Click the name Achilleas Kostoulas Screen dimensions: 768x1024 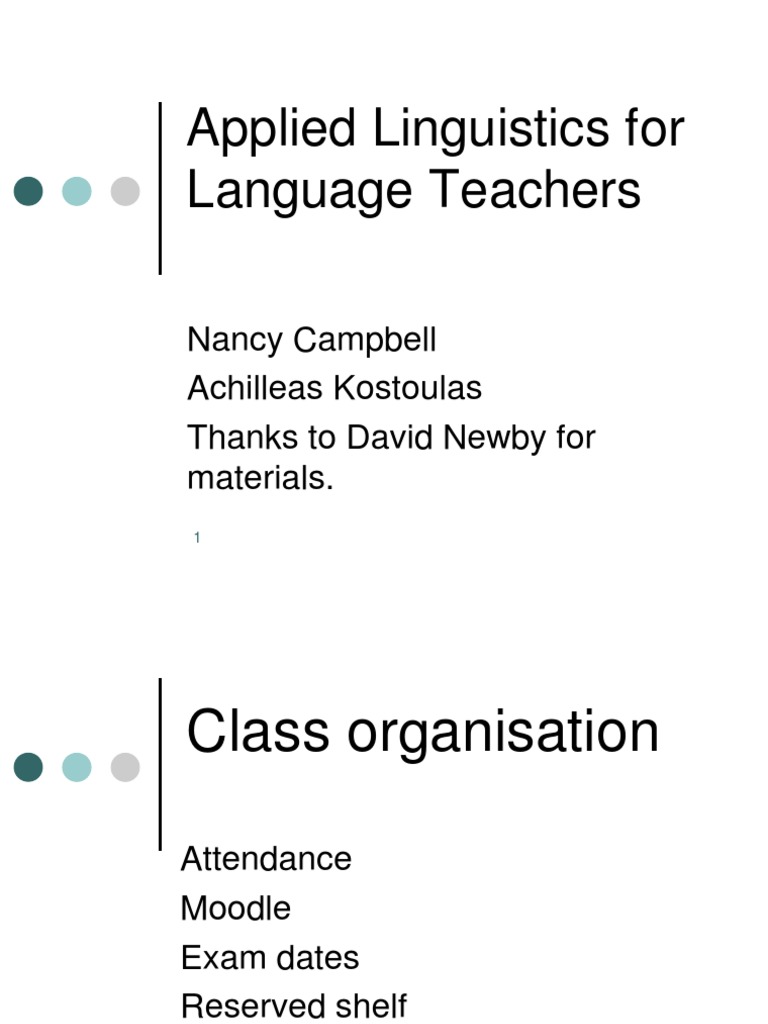point(334,388)
